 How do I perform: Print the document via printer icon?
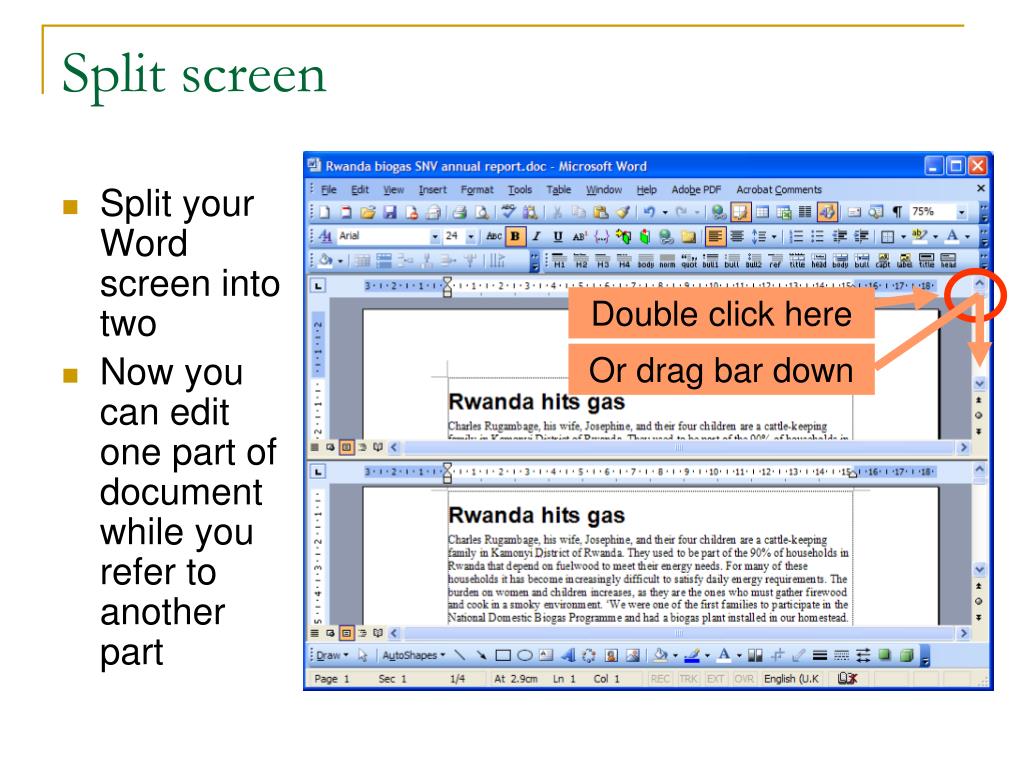pos(460,212)
